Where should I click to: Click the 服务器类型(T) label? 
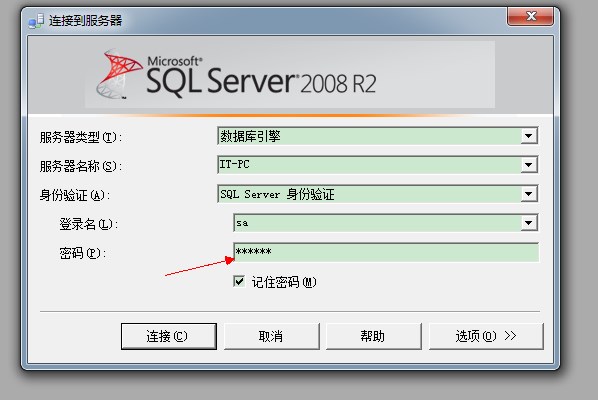80,137
